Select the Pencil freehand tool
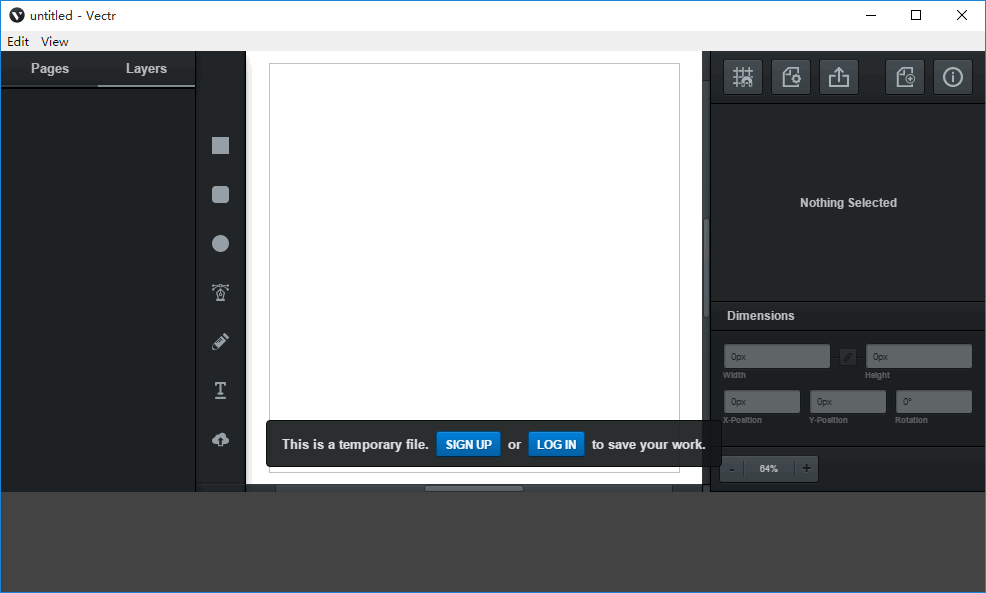 coord(220,341)
